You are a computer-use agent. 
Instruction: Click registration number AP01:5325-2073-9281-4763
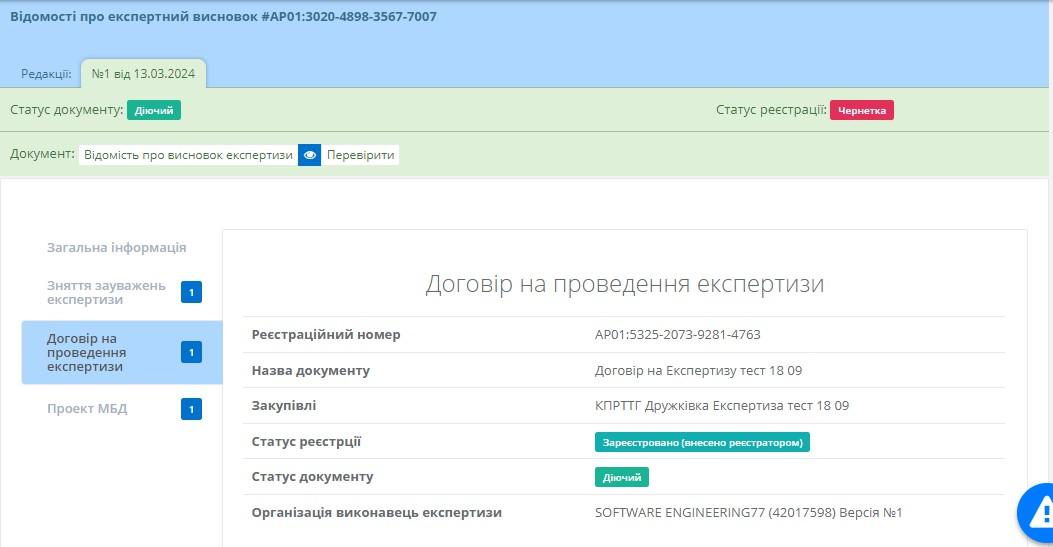click(677, 335)
